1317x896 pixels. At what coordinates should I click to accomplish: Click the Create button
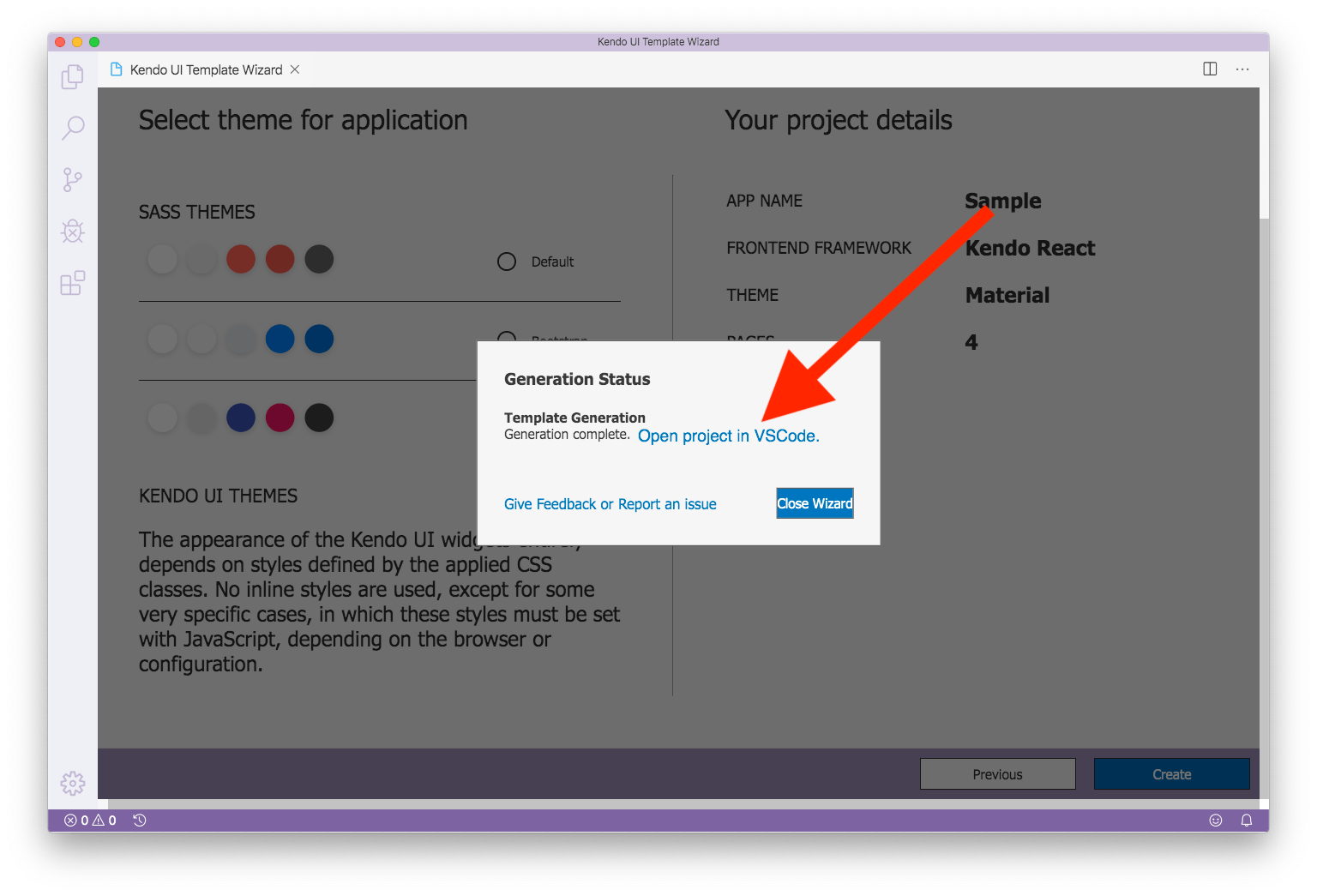[1172, 774]
